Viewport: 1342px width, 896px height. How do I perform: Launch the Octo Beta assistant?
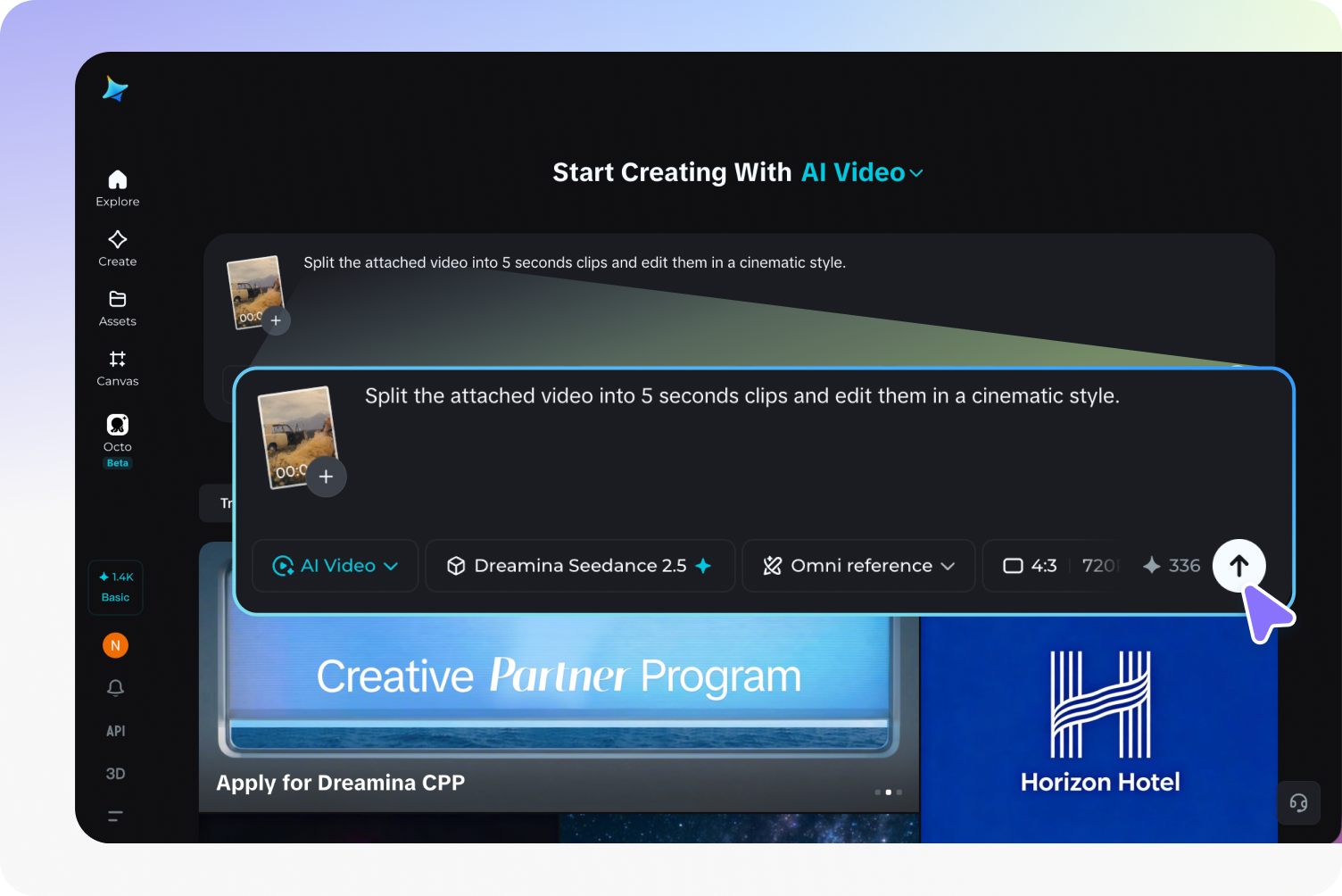point(118,440)
